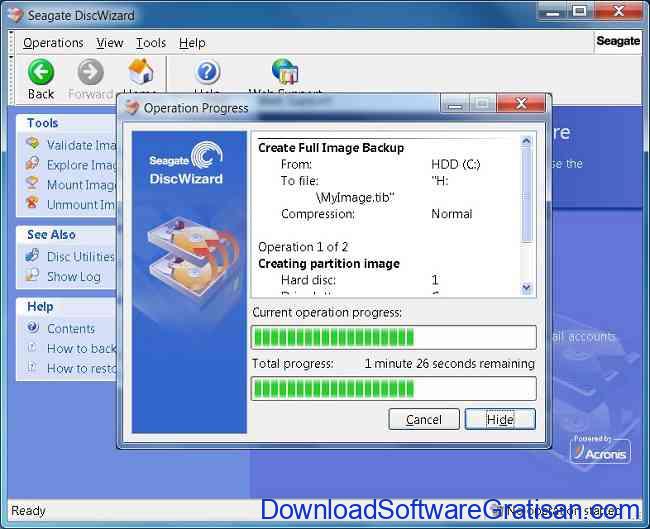Open the Disc Utilities link
Screen dimensions: 650x529
(81, 257)
